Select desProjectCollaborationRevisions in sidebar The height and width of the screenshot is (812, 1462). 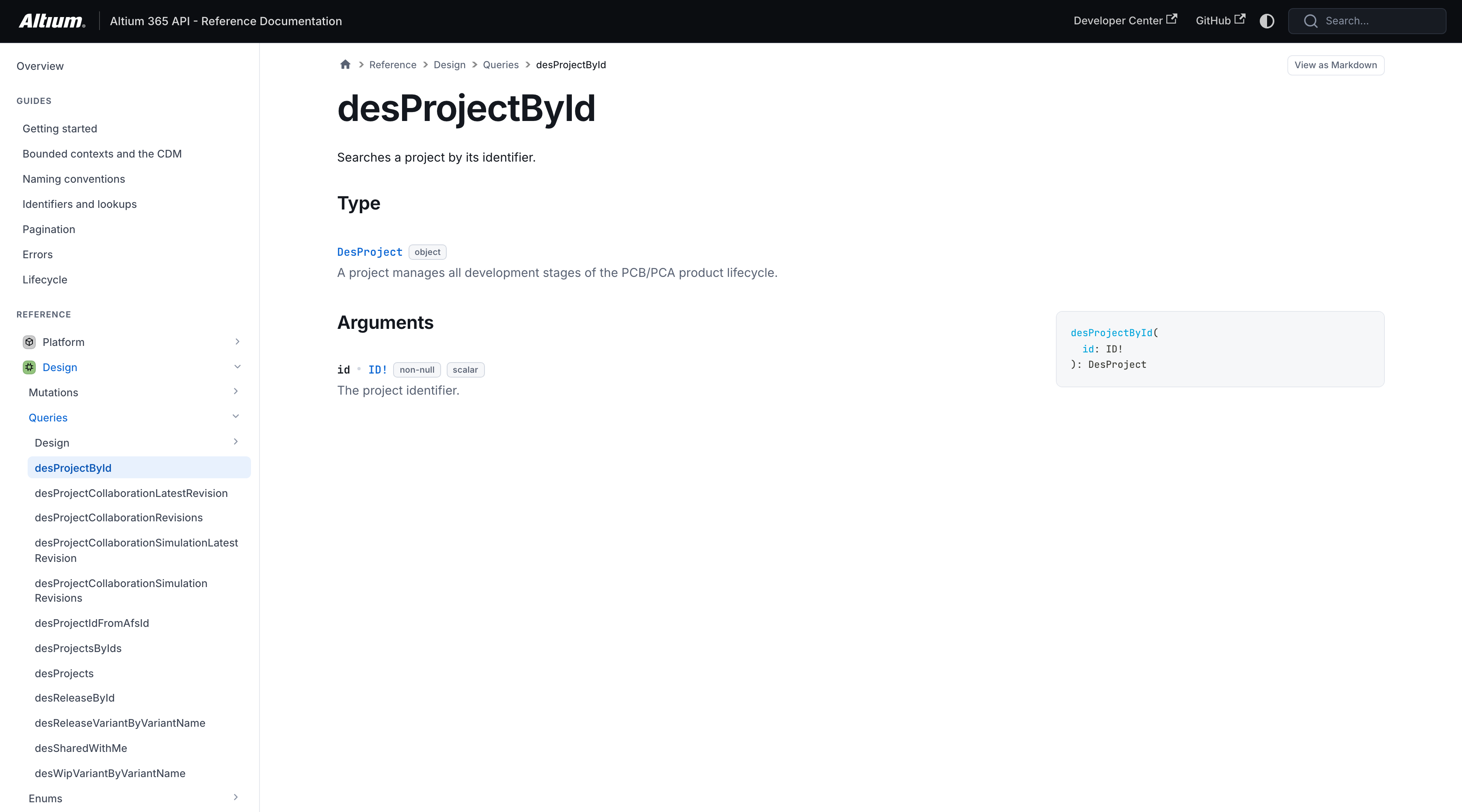pos(119,518)
